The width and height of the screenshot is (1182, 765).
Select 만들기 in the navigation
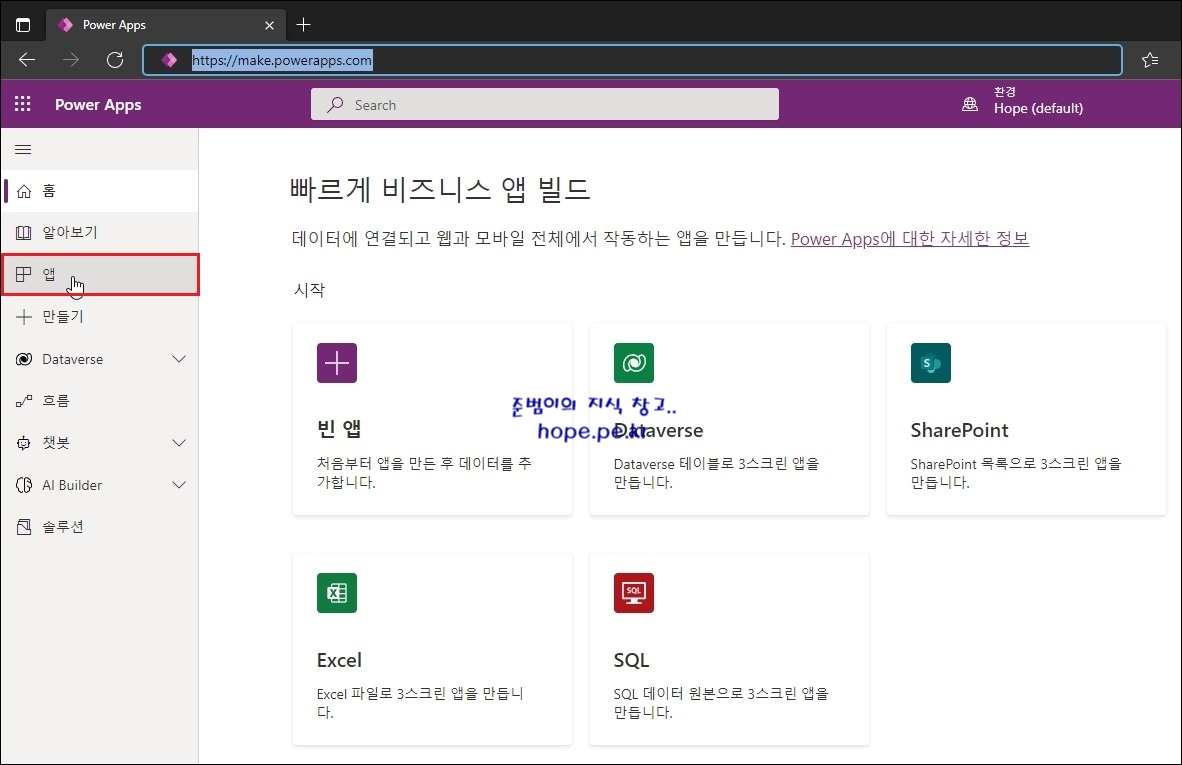(x=101, y=317)
